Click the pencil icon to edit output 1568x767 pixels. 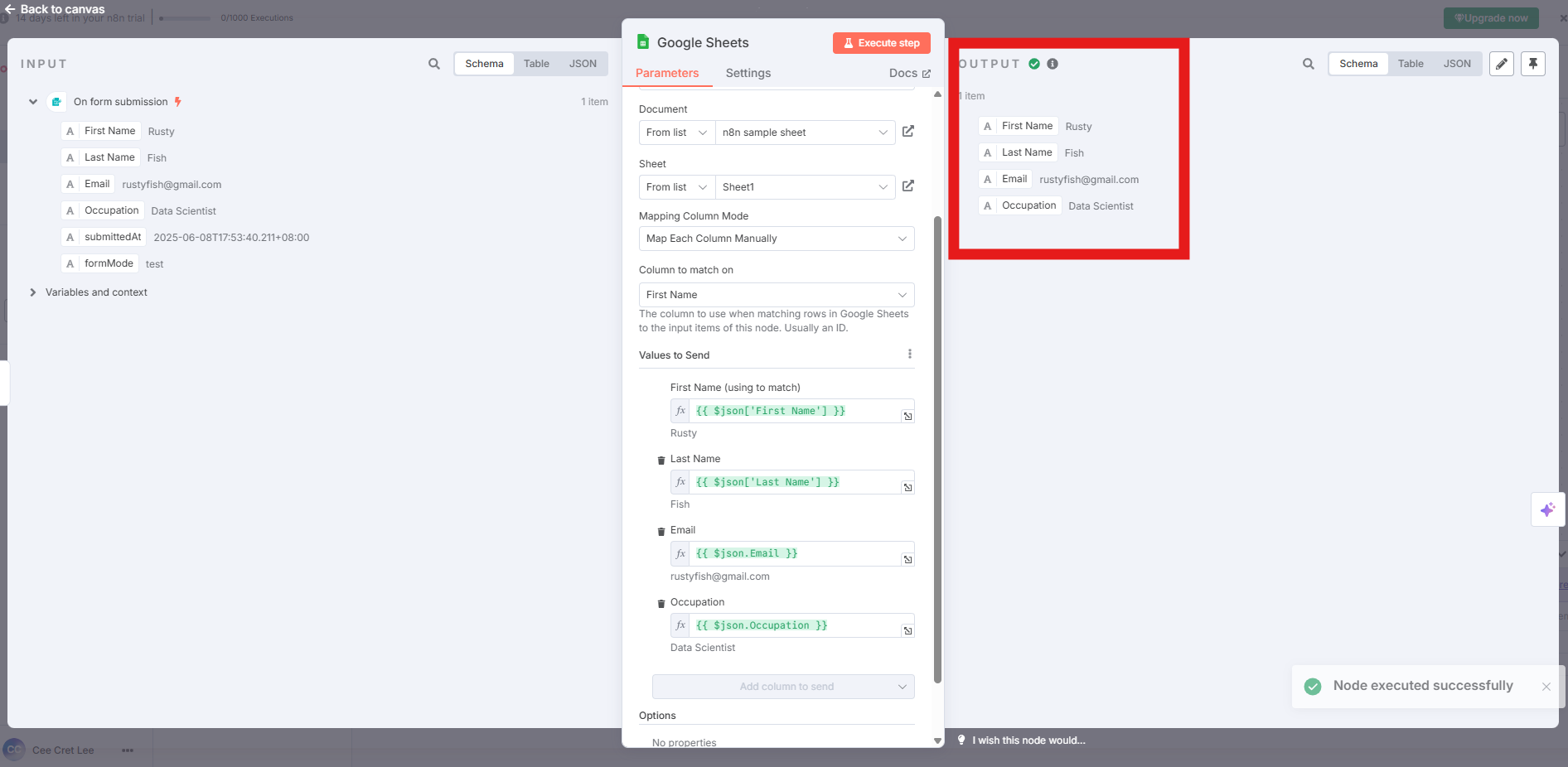[1501, 64]
